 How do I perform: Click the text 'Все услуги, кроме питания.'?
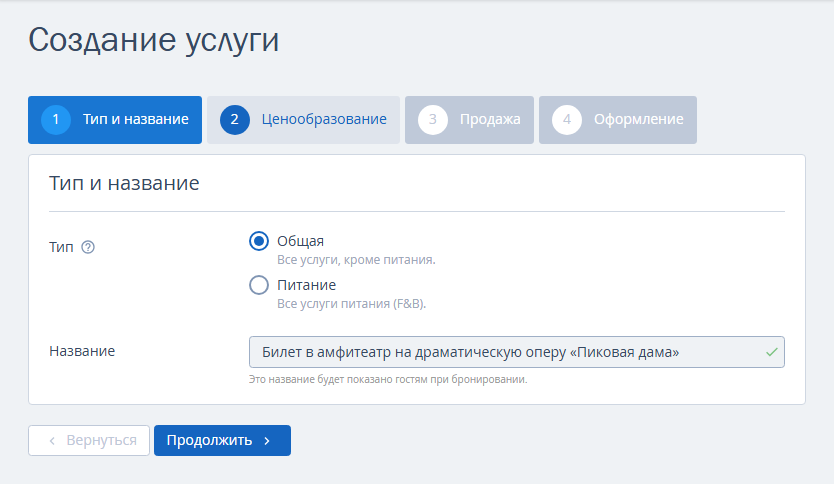click(356, 260)
